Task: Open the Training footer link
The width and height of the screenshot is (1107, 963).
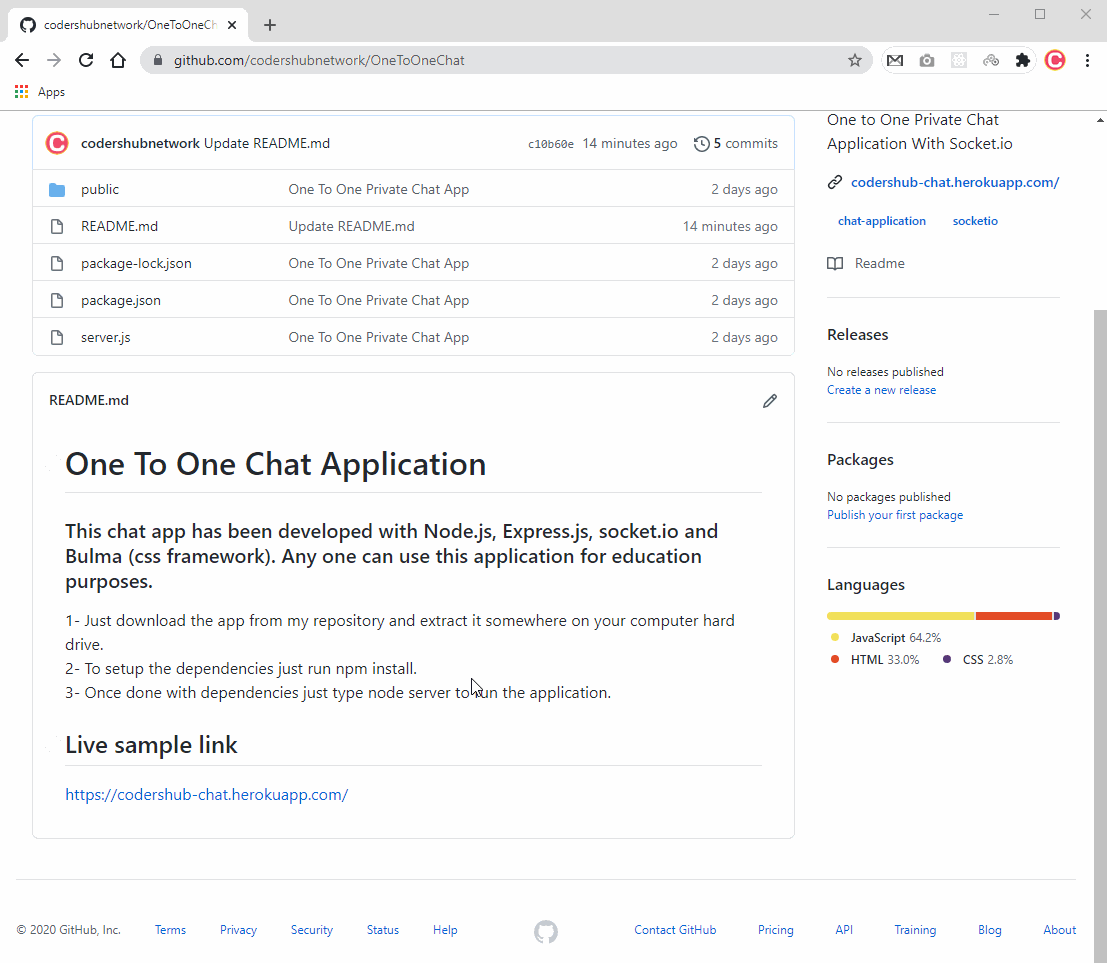Action: (x=915, y=930)
